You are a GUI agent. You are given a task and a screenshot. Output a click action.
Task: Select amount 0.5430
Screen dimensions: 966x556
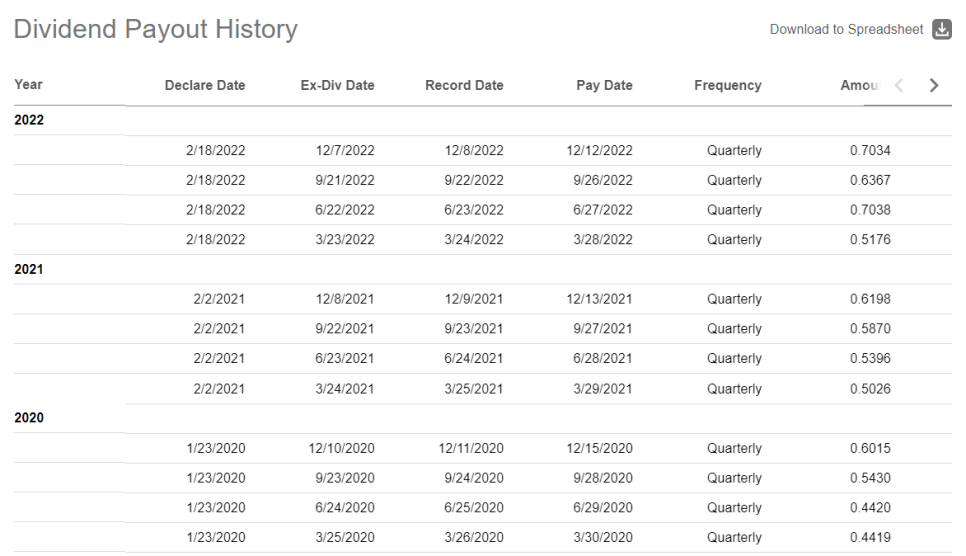[x=870, y=478]
